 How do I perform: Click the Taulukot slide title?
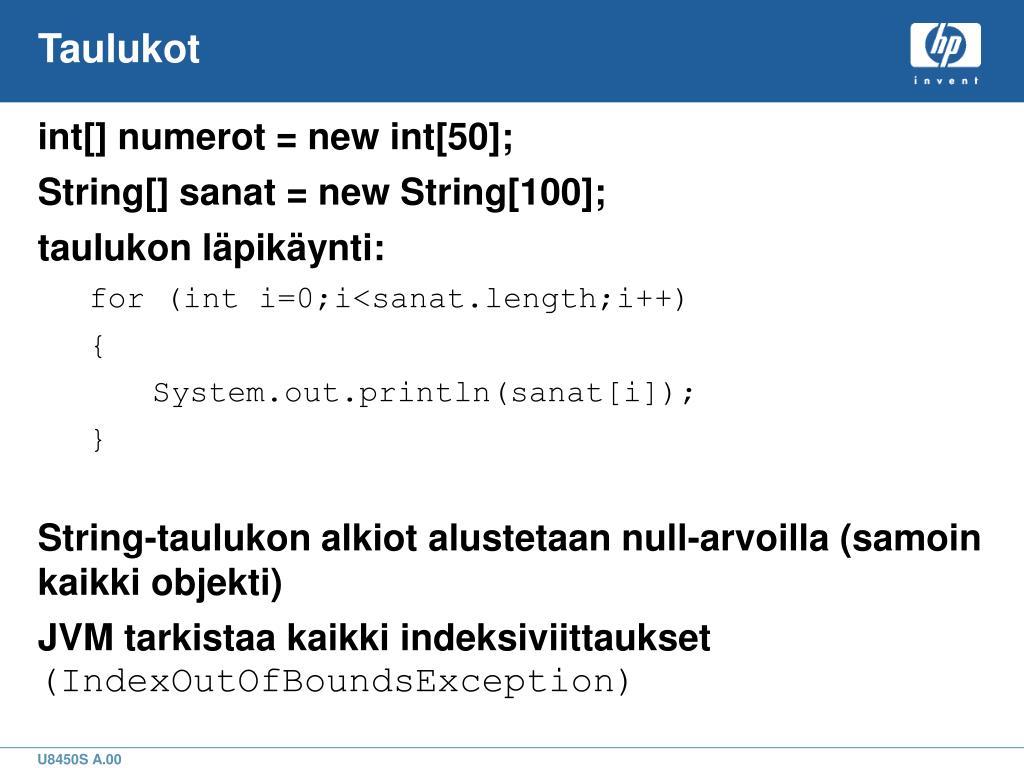119,49
